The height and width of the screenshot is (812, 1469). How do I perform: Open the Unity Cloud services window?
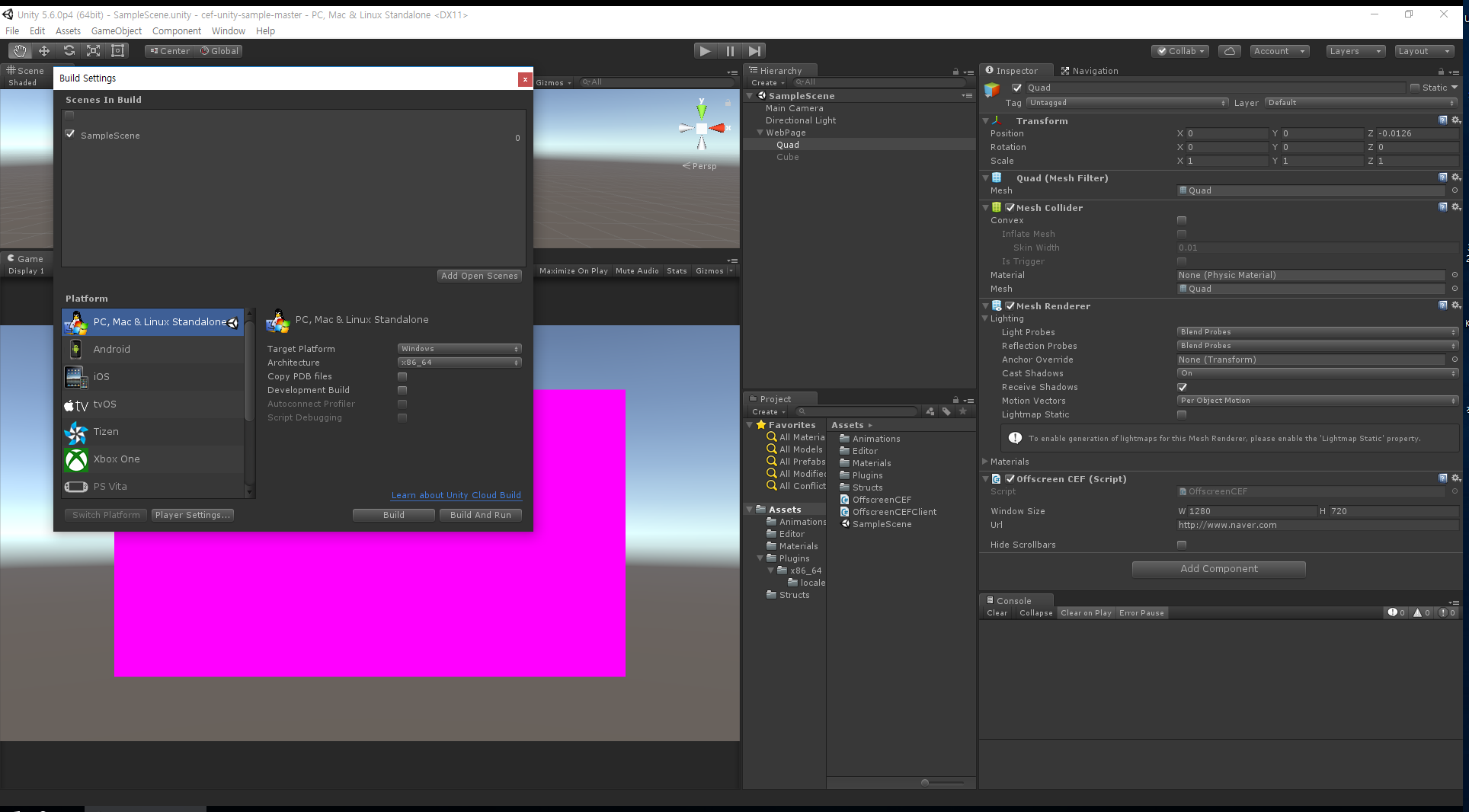coord(1230,50)
